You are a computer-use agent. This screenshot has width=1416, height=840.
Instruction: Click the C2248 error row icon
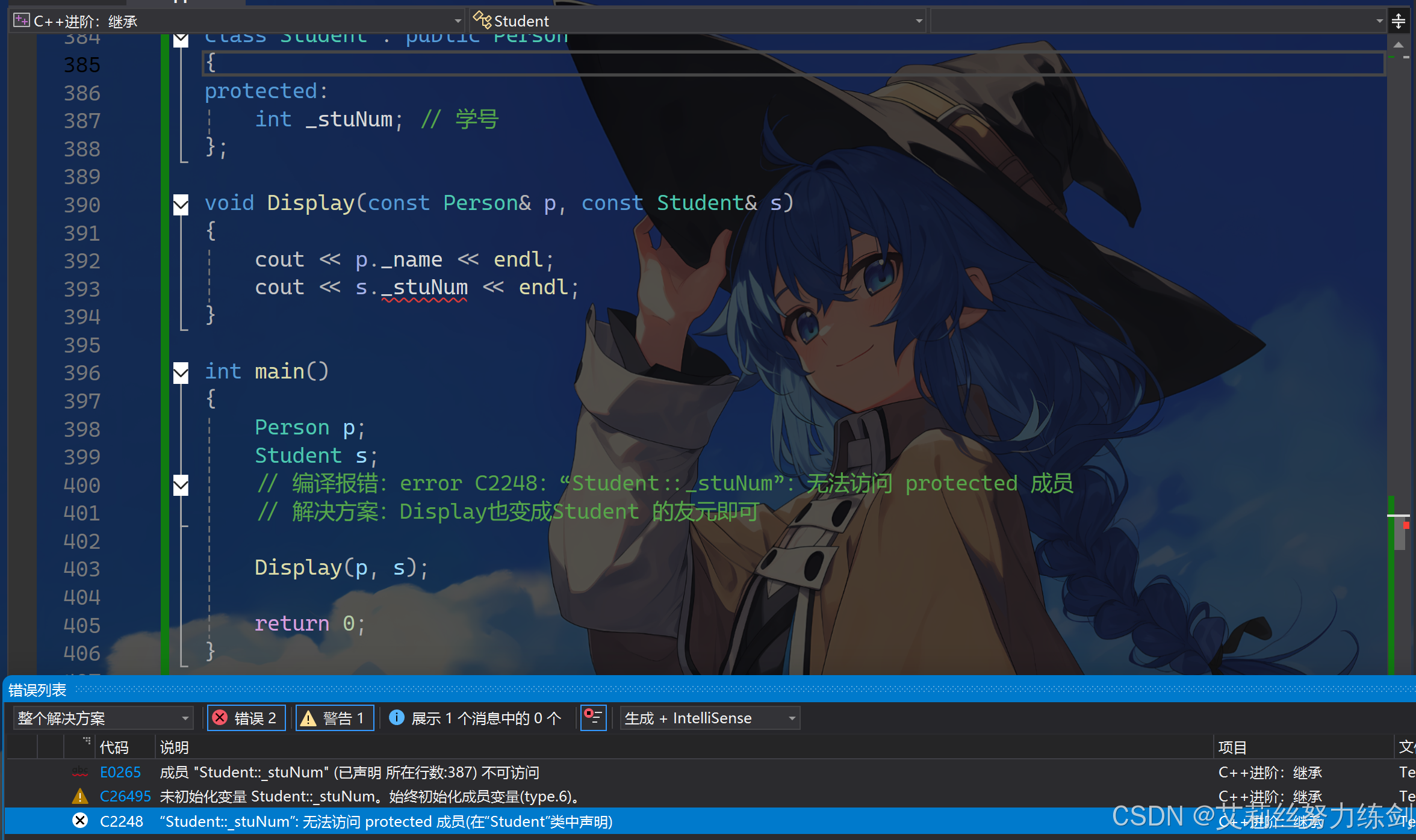pos(80,821)
